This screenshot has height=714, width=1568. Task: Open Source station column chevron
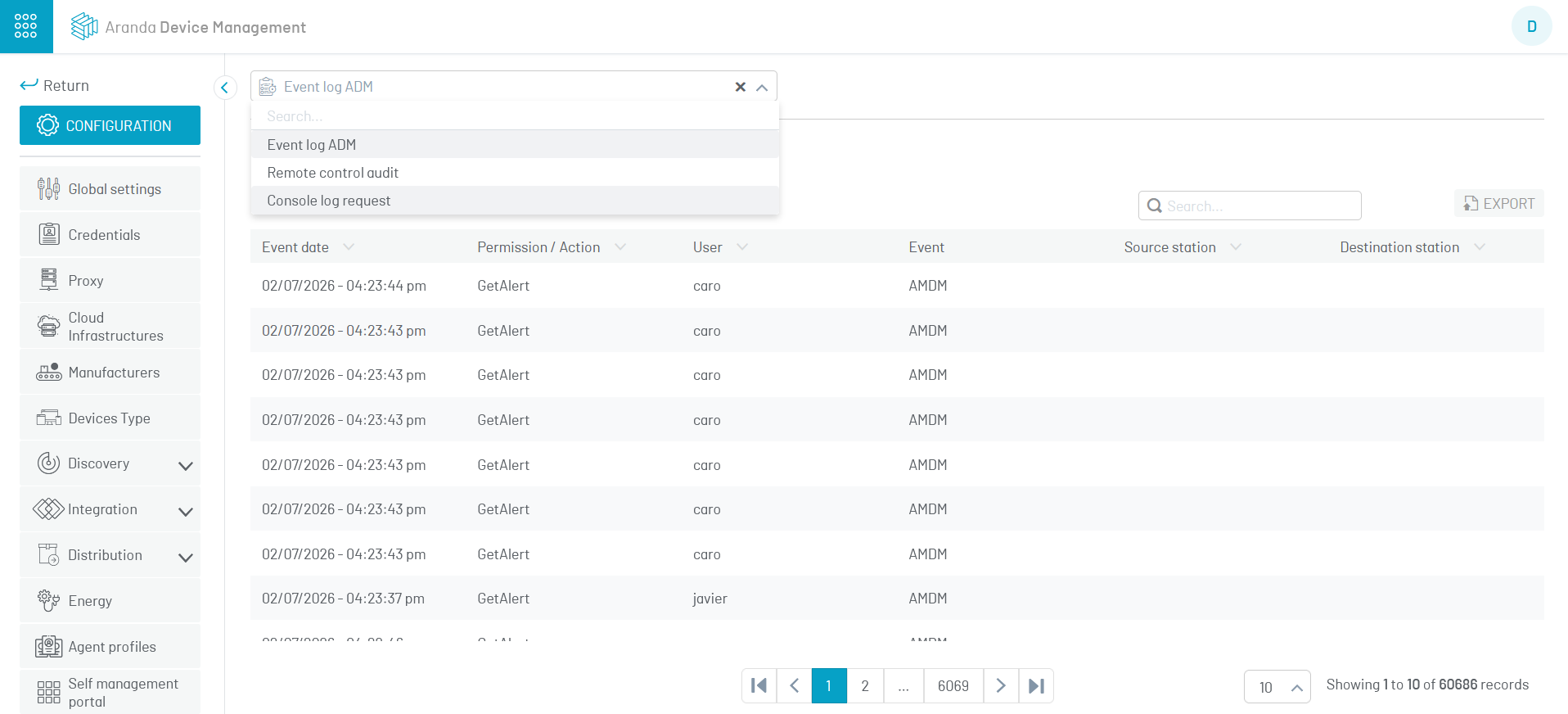point(1236,247)
